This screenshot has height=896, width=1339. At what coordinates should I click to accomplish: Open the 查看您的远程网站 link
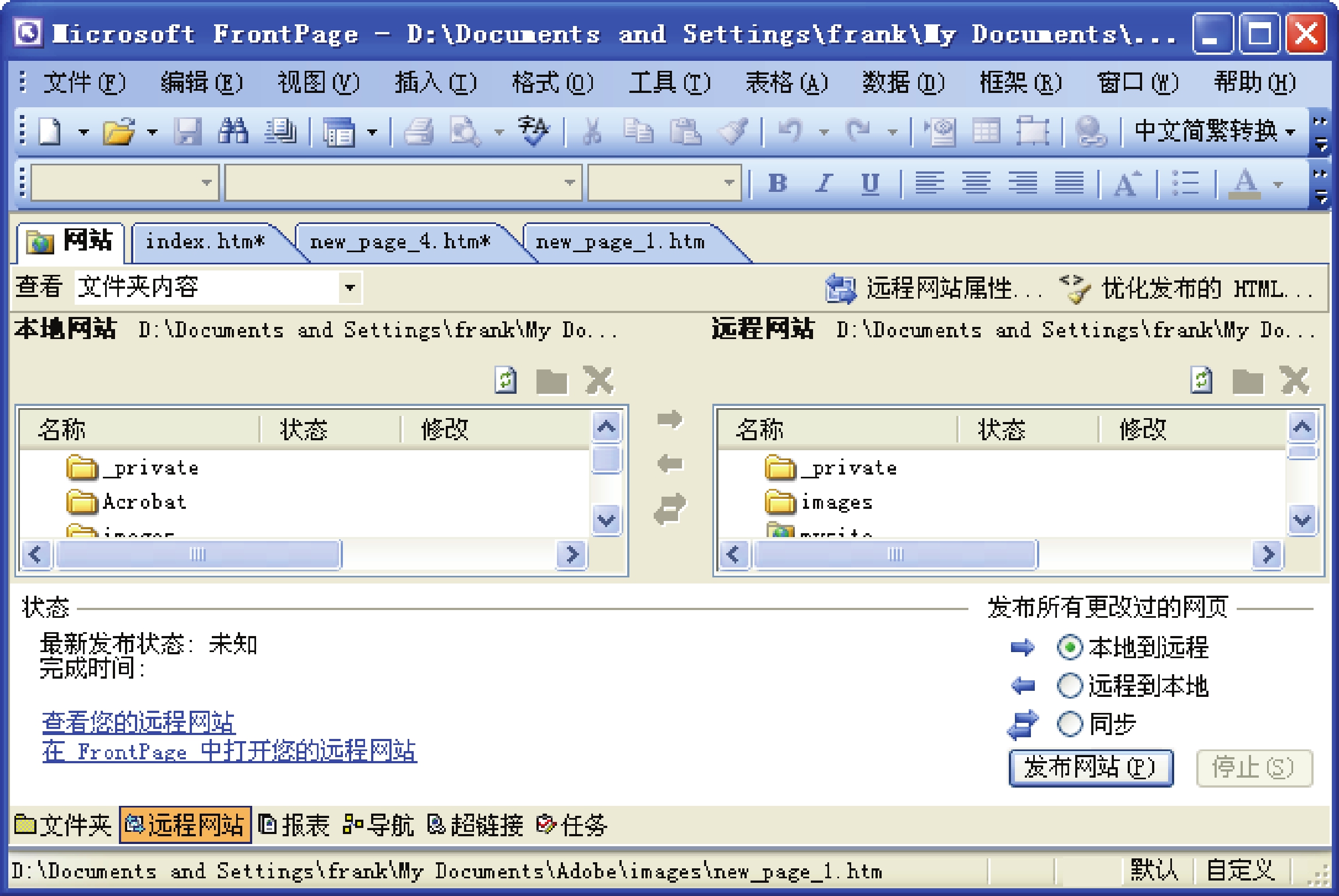coord(139,722)
